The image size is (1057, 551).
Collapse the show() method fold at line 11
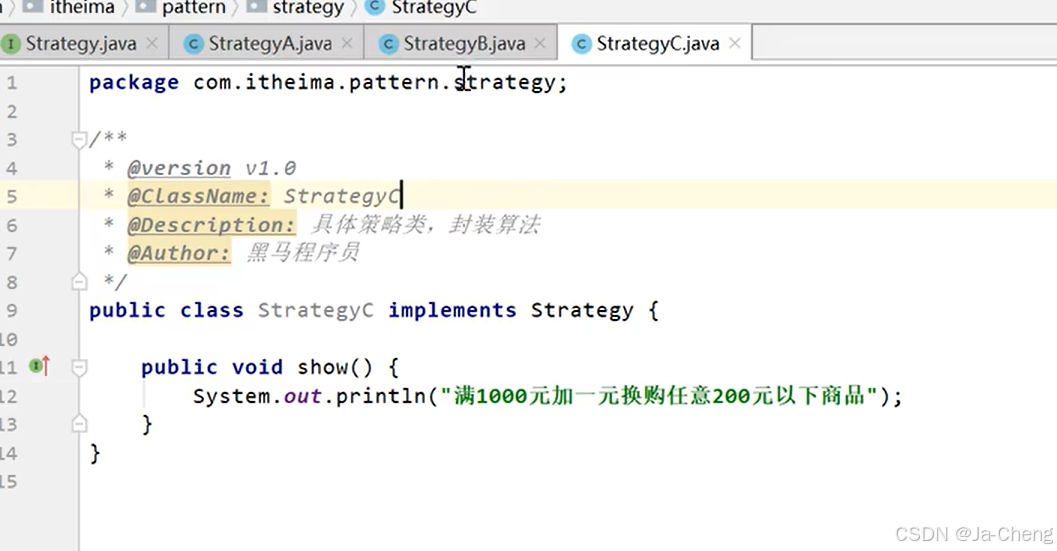click(79, 368)
